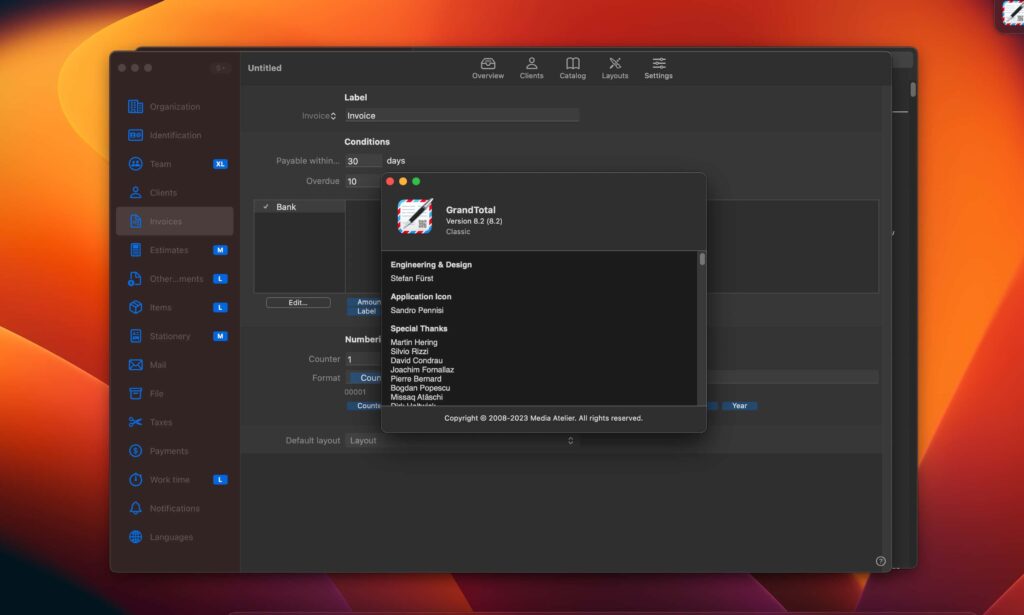Select the Team entry marked XL

tap(160, 163)
